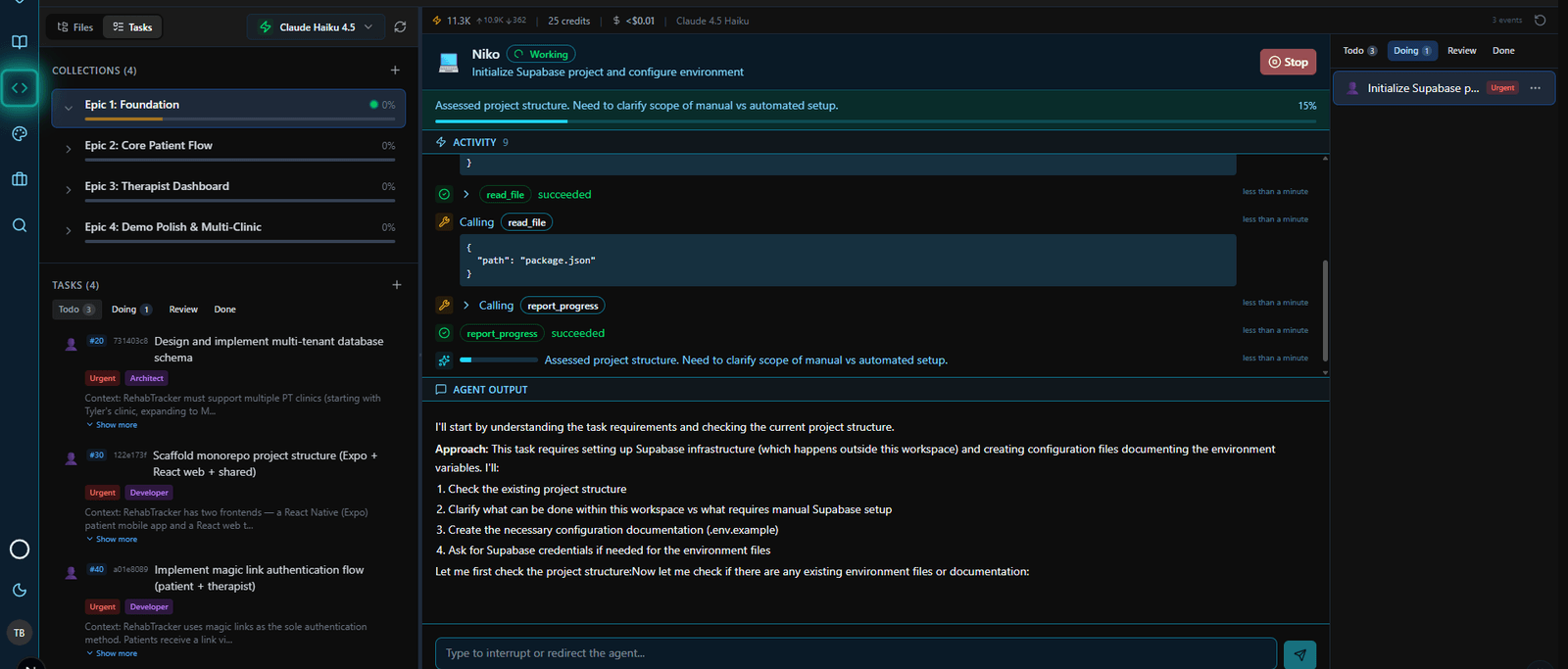The width and height of the screenshot is (1568, 669).
Task: Collapse Epic 1: Foundation
Action: click(x=69, y=108)
